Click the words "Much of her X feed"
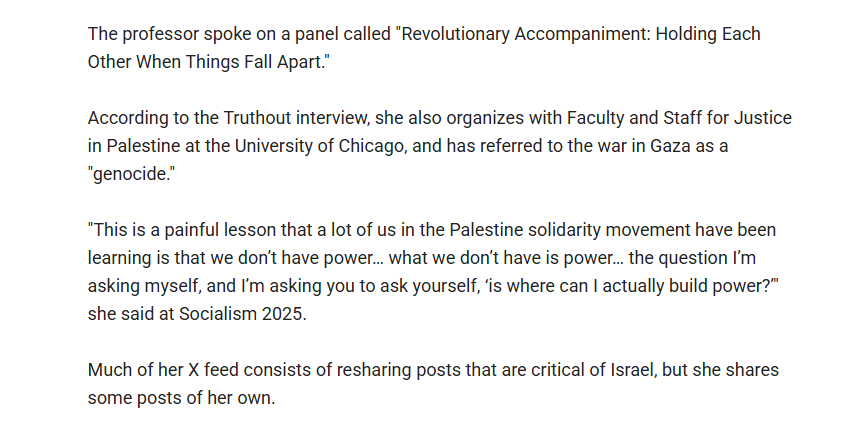The image size is (853, 424). tap(159, 370)
